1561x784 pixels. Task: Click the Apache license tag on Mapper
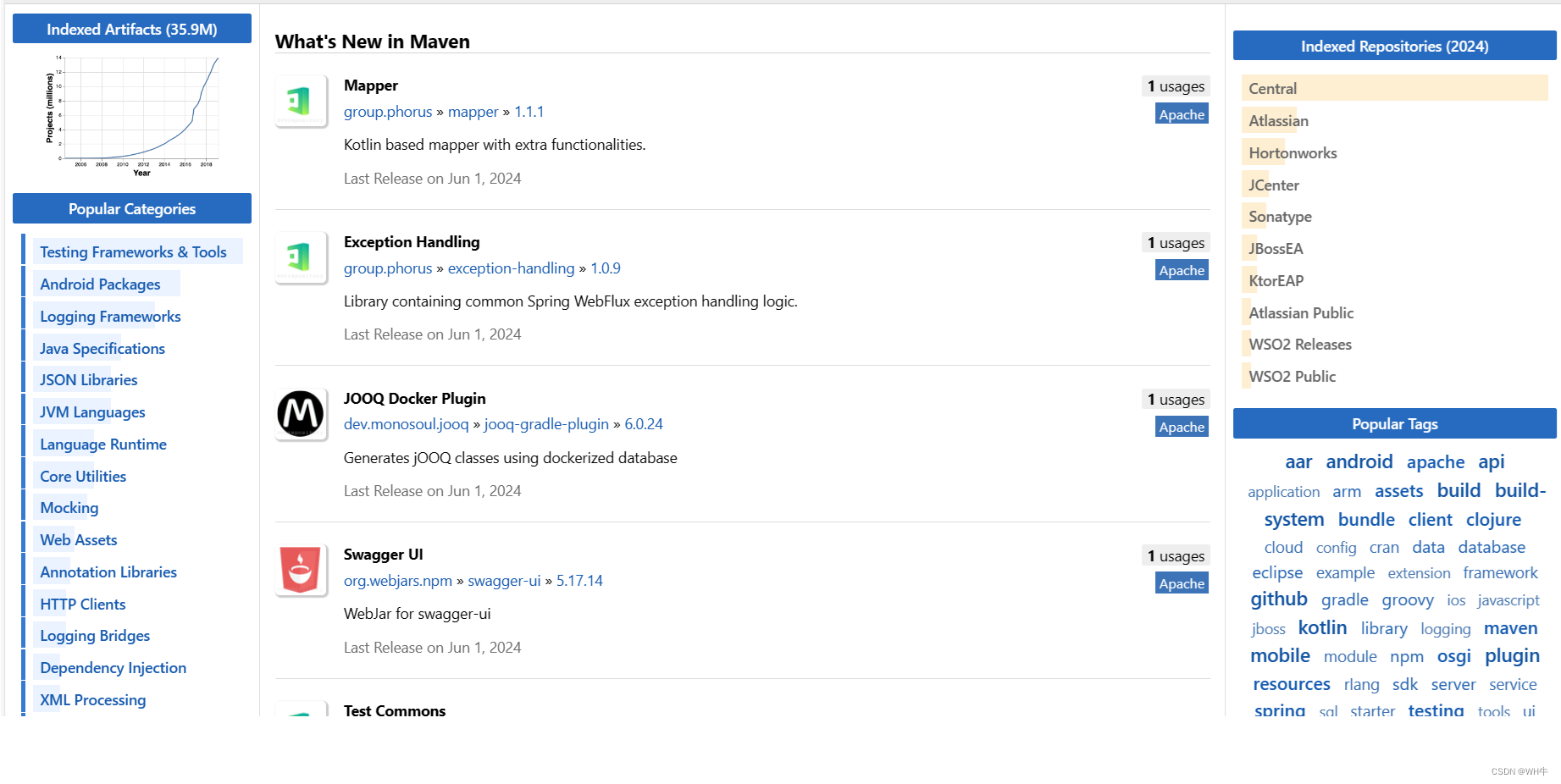[x=1182, y=114]
